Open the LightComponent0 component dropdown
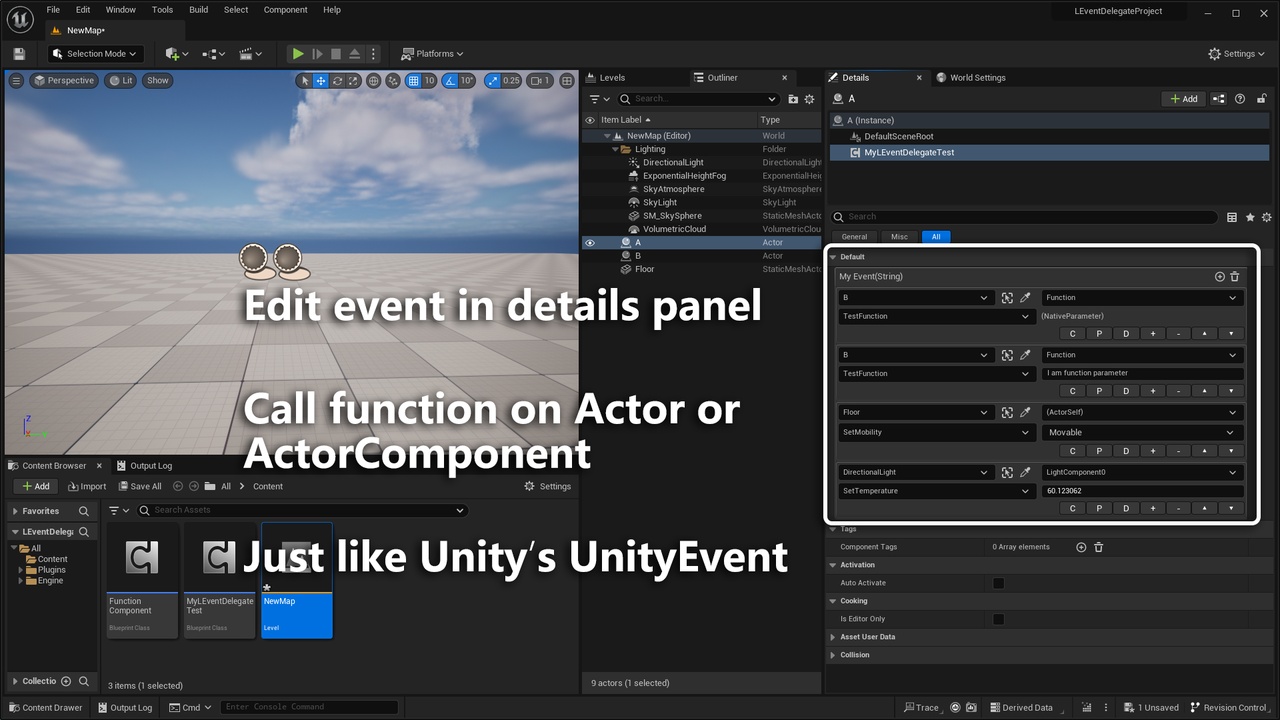1280x720 pixels. [1143, 472]
